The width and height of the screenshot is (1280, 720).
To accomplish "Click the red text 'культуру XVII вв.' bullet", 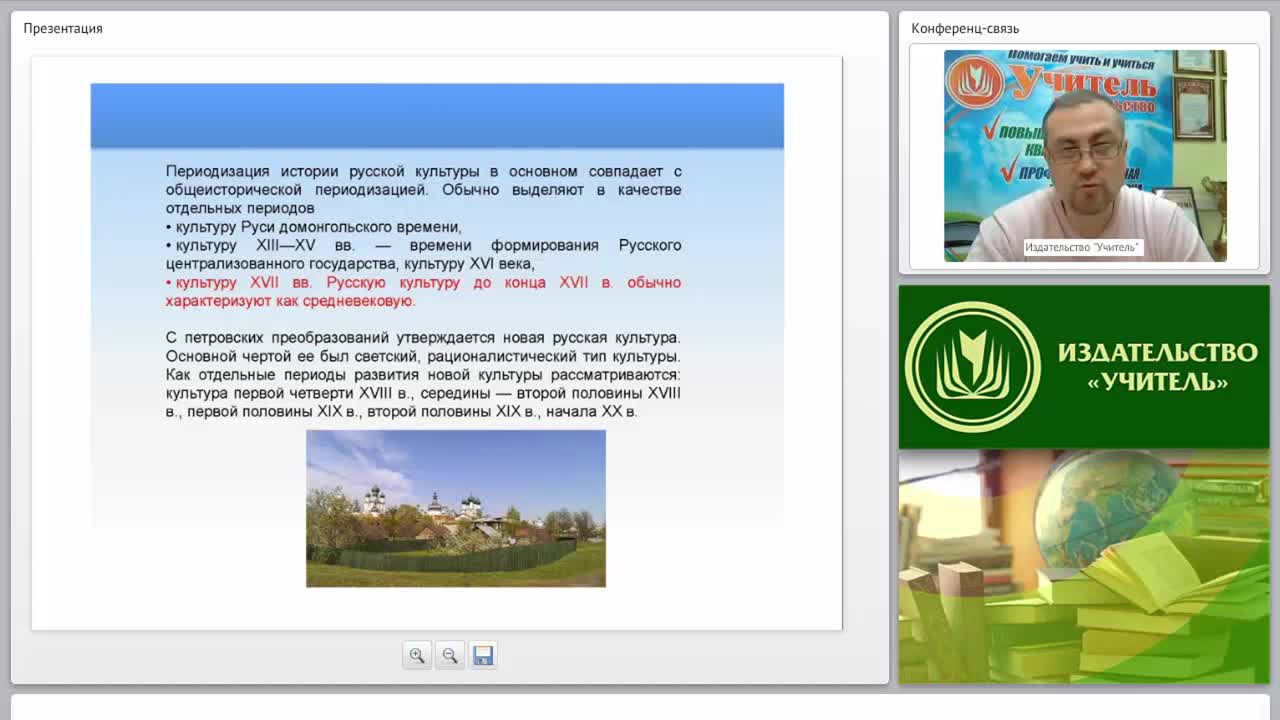I will (x=423, y=292).
